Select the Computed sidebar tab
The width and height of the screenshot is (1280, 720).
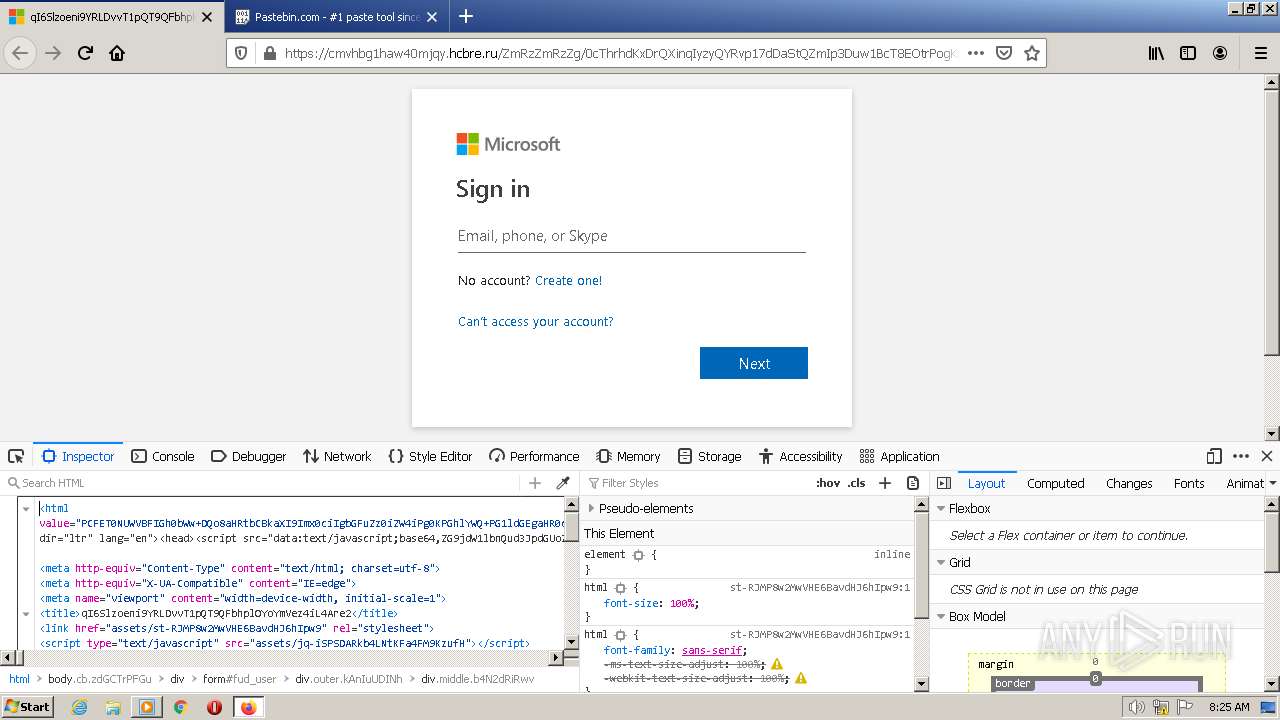click(x=1055, y=483)
